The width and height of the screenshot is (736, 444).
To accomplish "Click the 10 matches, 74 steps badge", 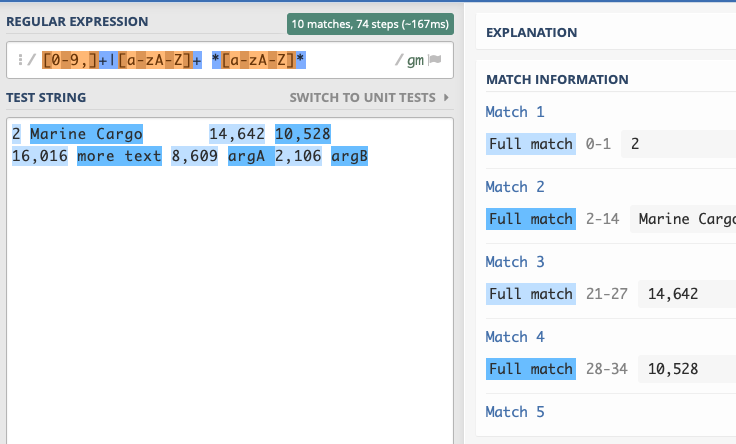I will 369,24.
